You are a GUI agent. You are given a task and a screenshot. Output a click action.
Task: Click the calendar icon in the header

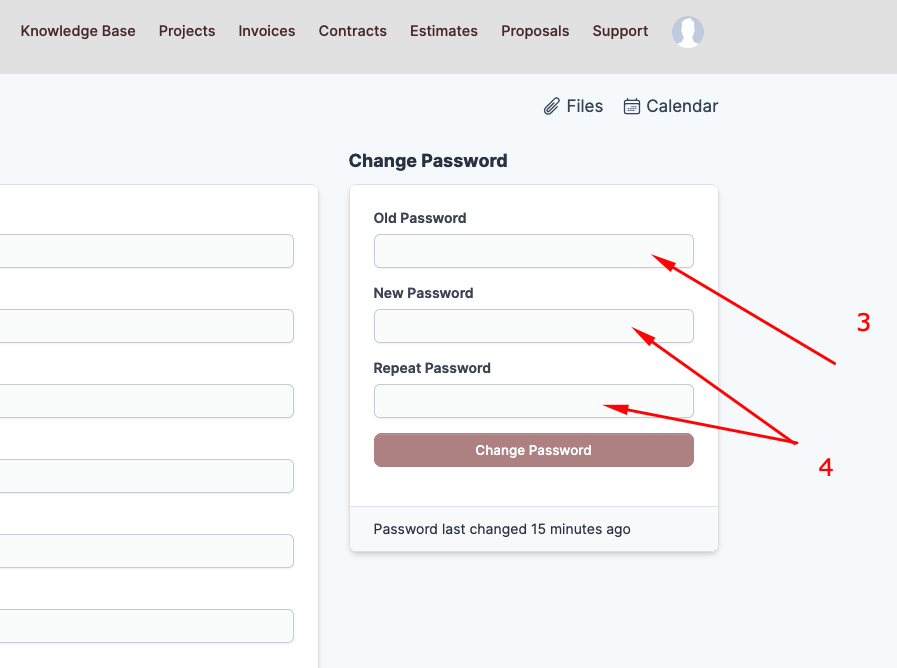pos(632,106)
